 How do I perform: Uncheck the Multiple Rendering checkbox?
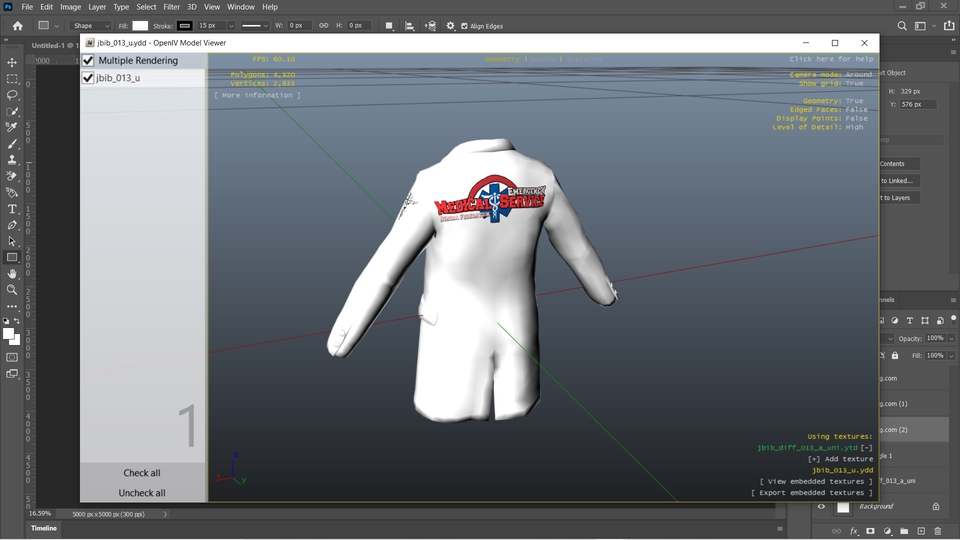pyautogui.click(x=88, y=61)
